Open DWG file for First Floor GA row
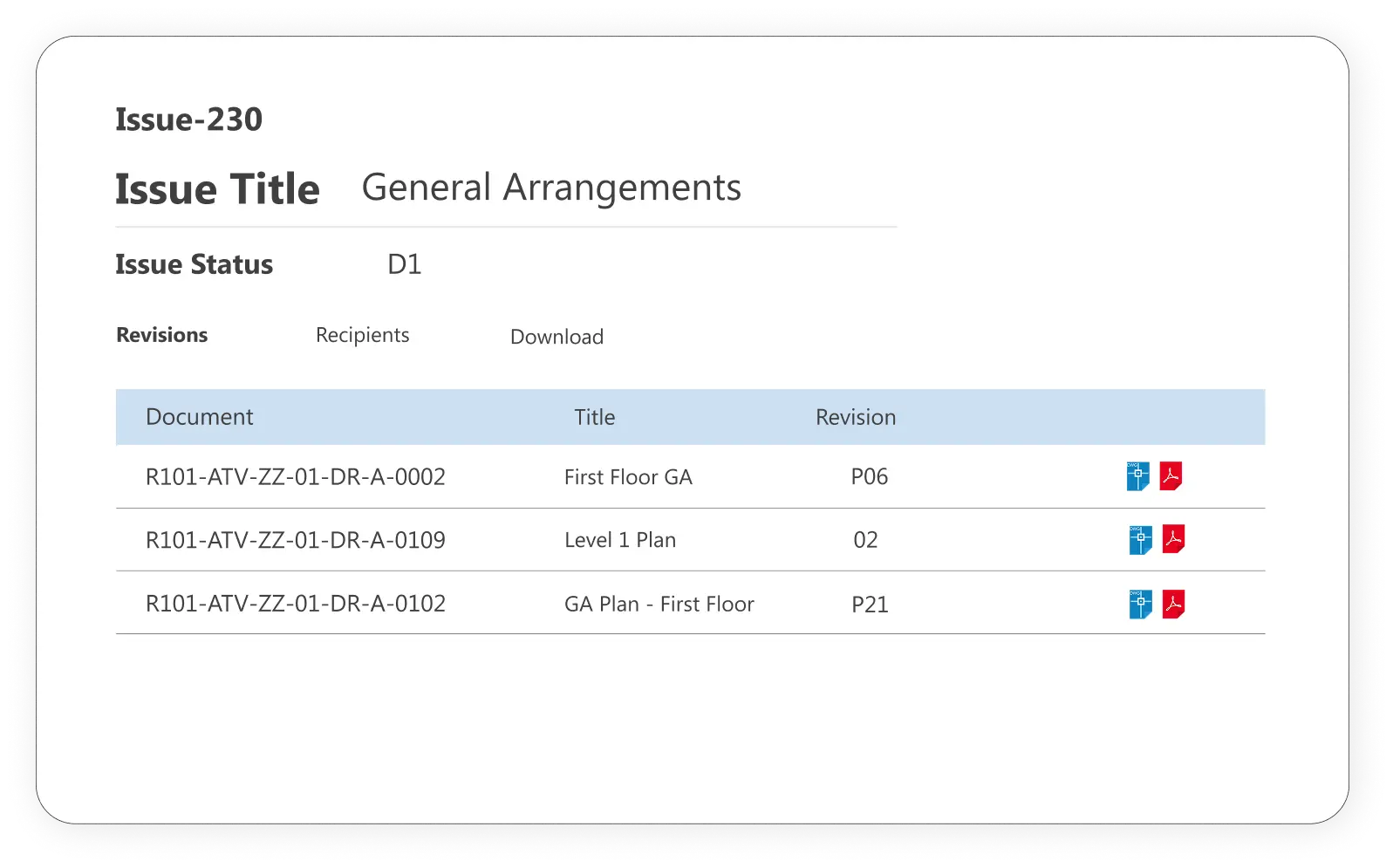 coord(1137,476)
